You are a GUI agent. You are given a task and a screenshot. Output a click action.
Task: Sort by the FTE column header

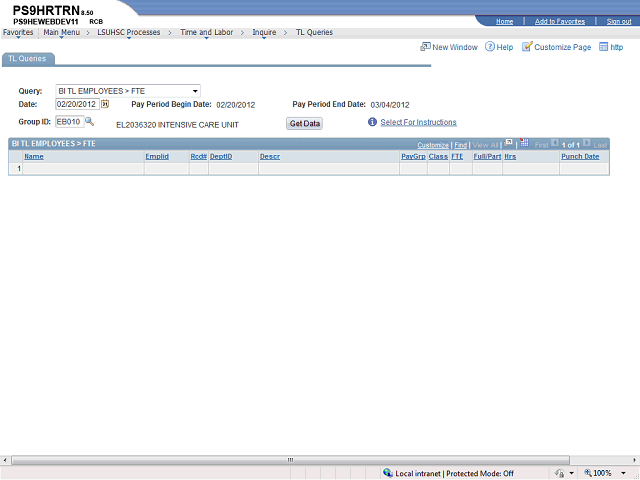coord(457,156)
